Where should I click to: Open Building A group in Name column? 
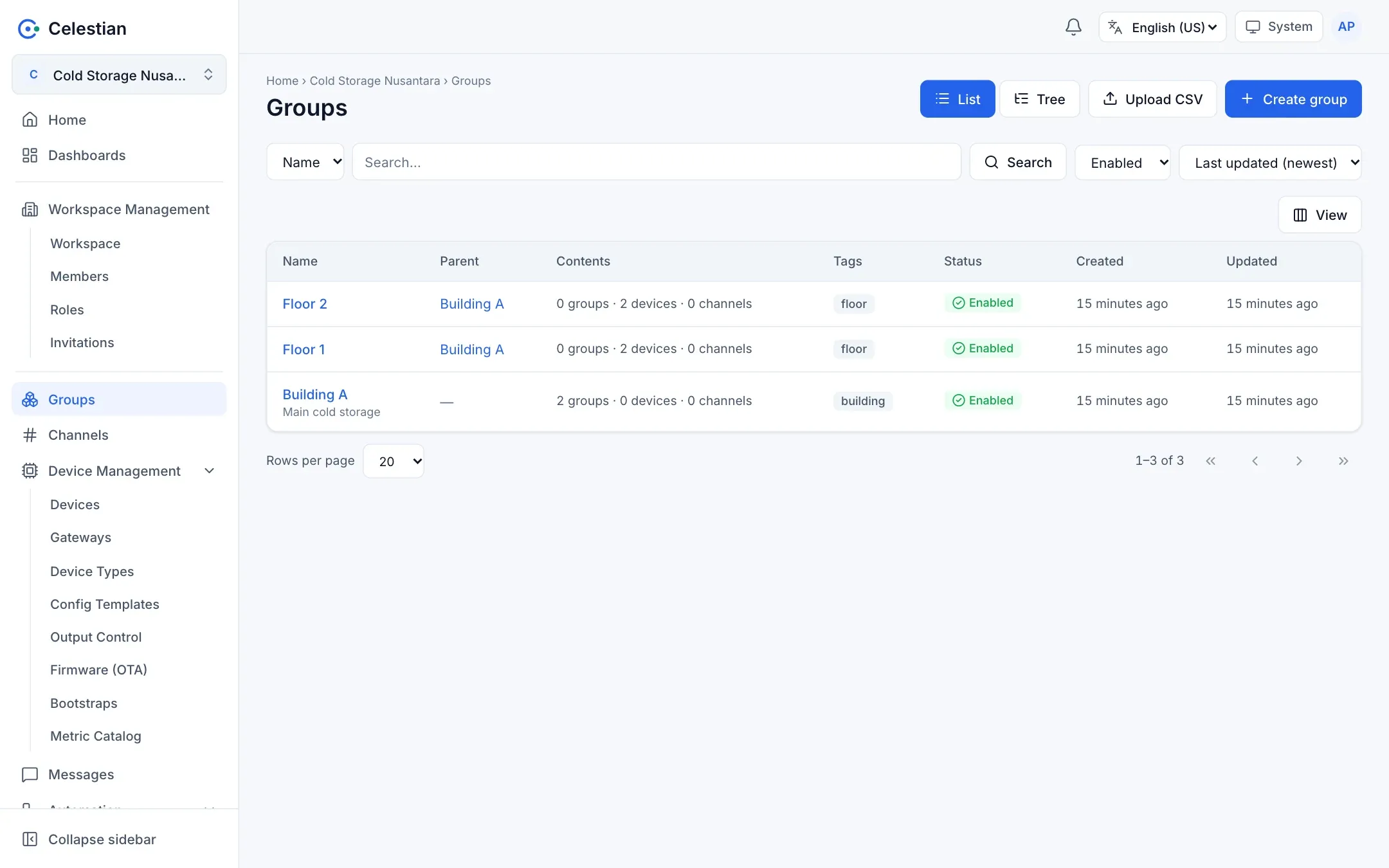tap(315, 394)
